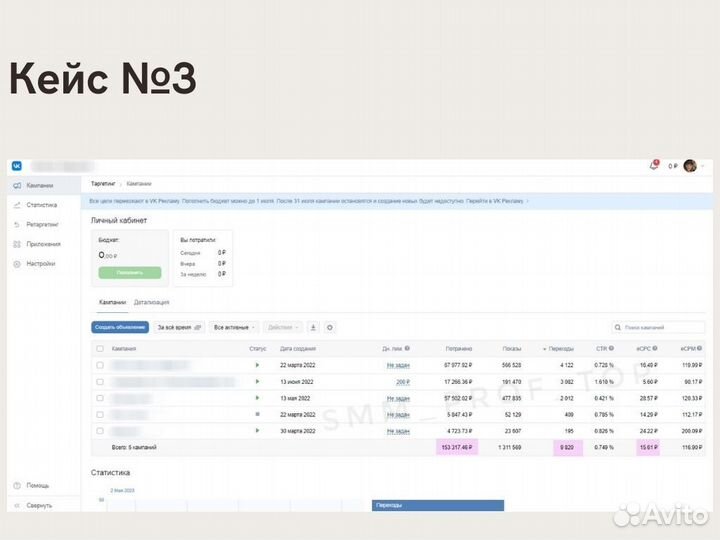
Task: Click the green Пополнить budget button
Action: [129, 272]
